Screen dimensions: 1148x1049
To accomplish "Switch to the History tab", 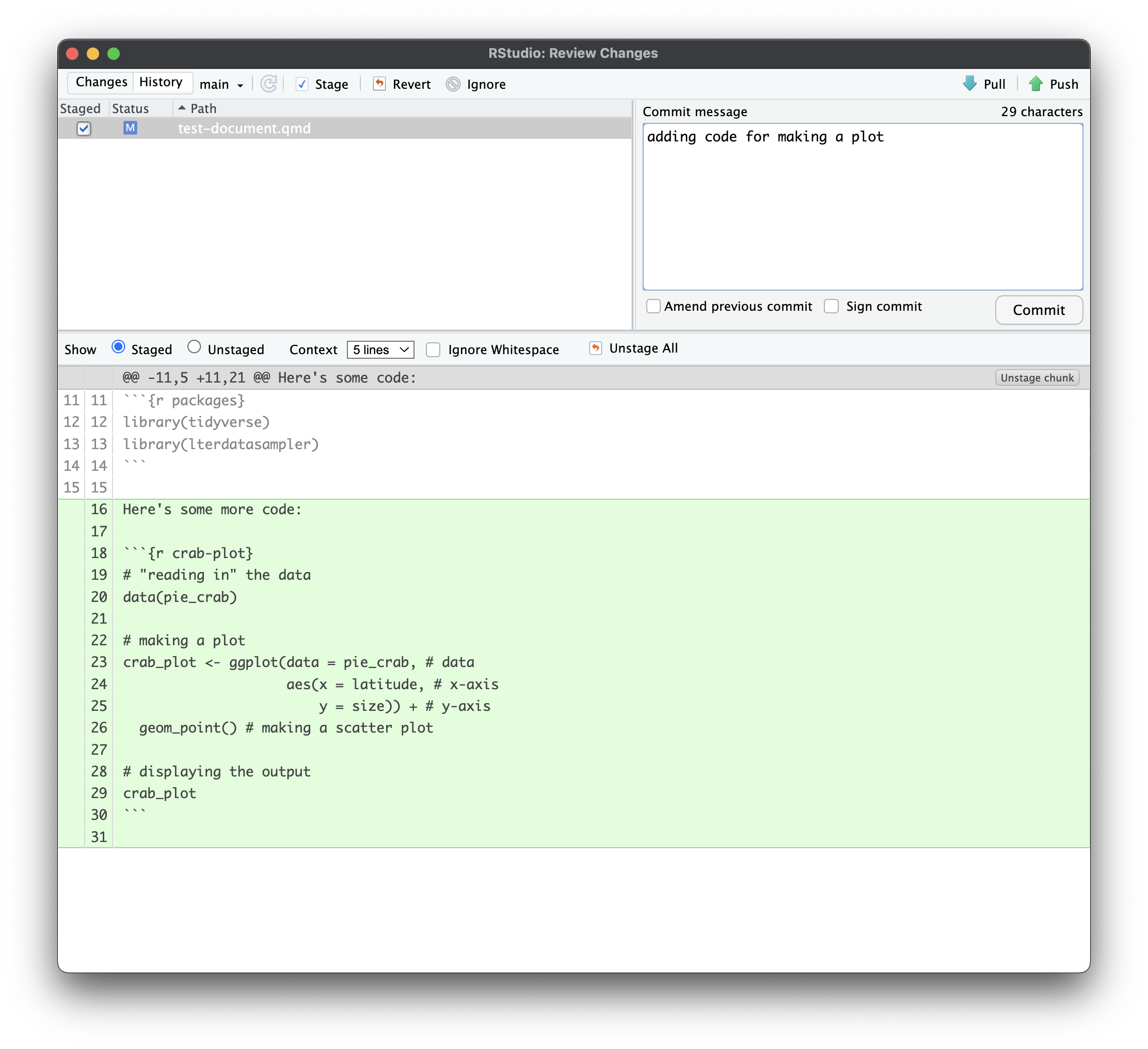I will point(161,82).
